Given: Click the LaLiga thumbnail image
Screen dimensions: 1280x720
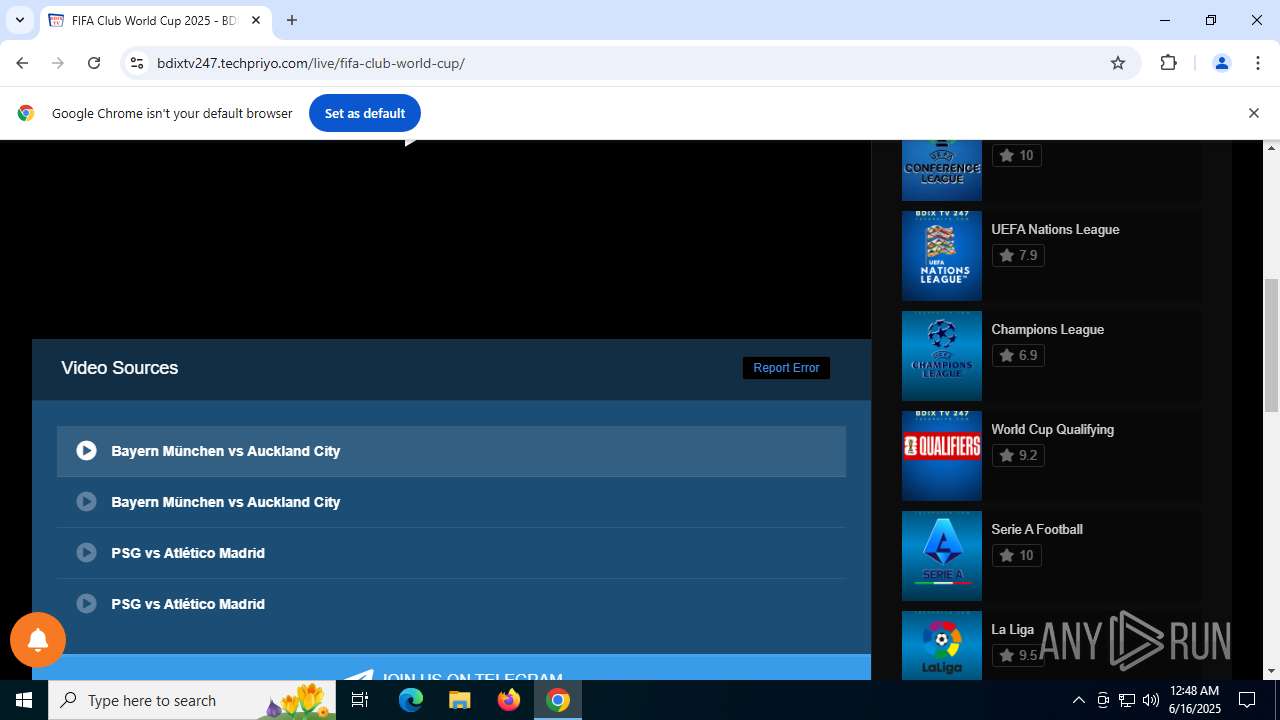Looking at the screenshot, I should (x=942, y=645).
